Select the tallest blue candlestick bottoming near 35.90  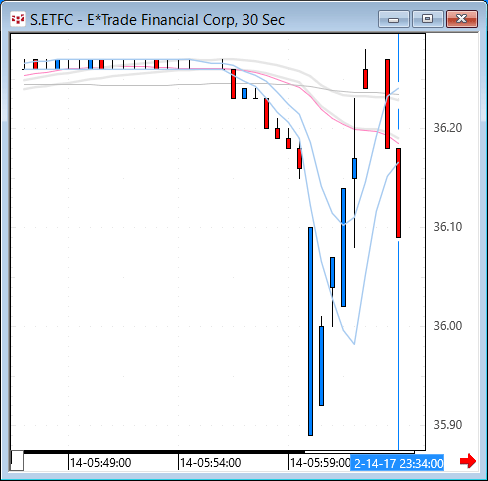pos(310,331)
